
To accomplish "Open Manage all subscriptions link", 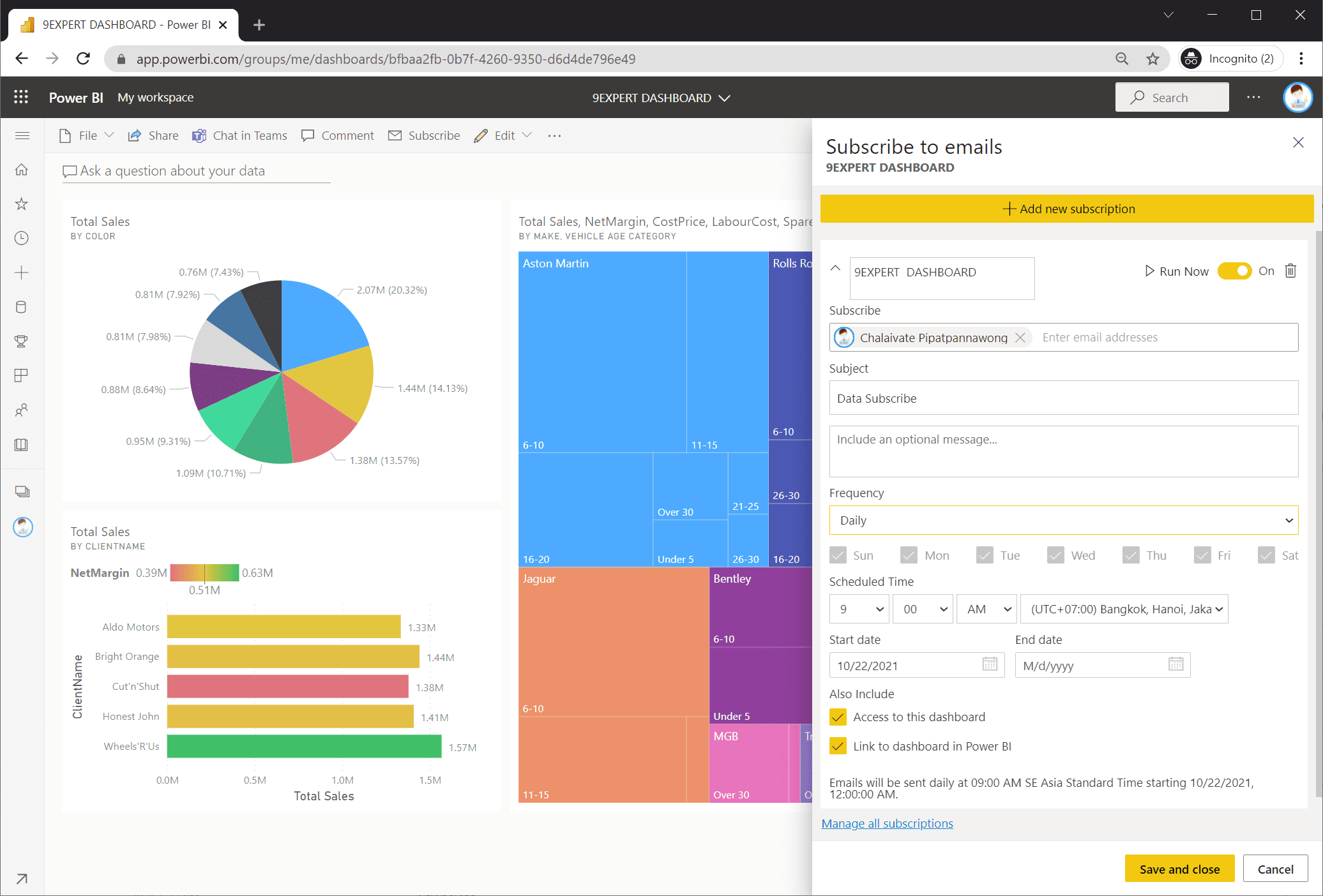I will pyautogui.click(x=887, y=823).
